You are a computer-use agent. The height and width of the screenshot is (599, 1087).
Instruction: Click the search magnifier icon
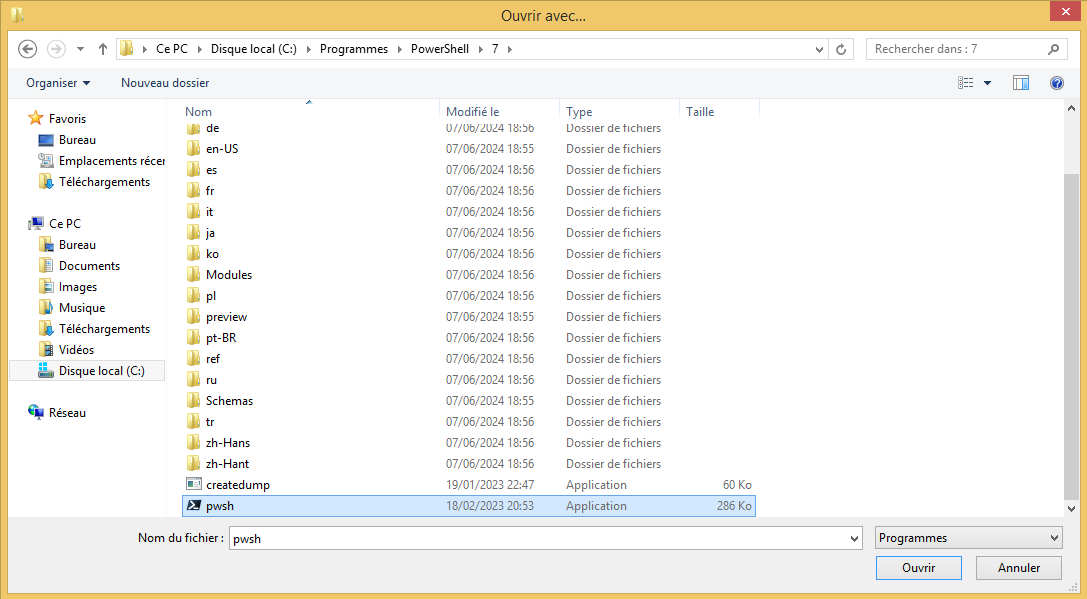(1053, 49)
